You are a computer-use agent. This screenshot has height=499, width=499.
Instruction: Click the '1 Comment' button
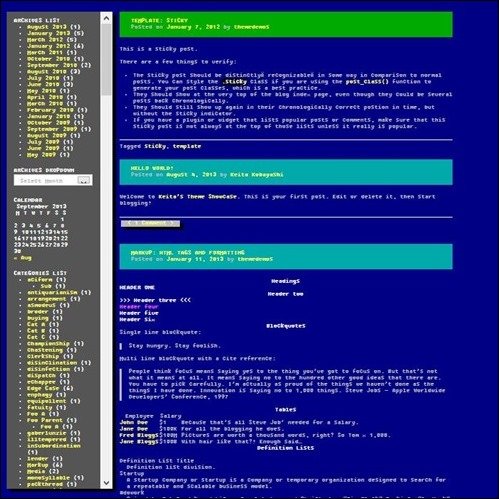(x=150, y=223)
